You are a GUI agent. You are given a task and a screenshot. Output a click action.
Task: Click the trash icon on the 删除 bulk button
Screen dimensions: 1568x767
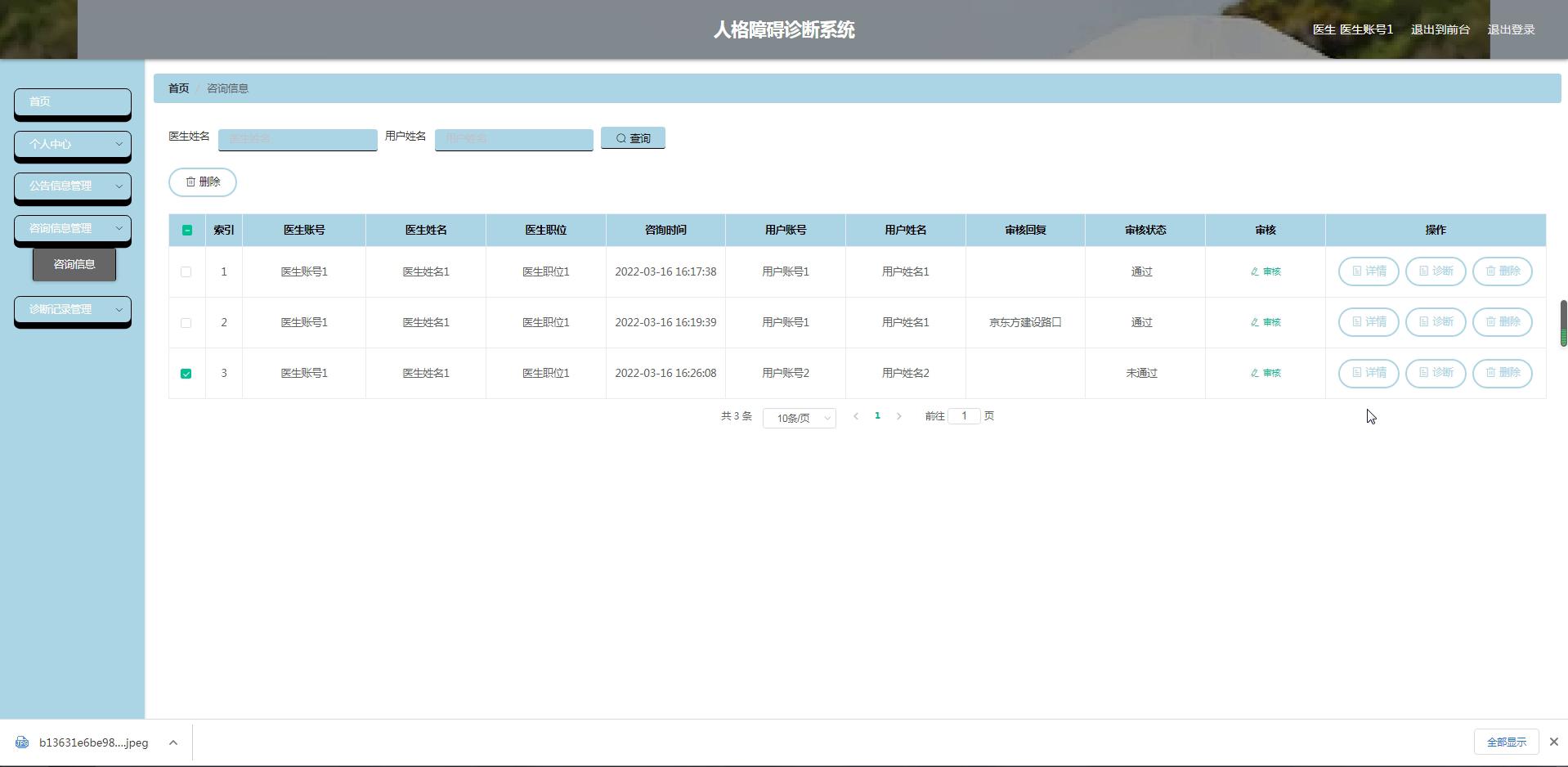[192, 182]
